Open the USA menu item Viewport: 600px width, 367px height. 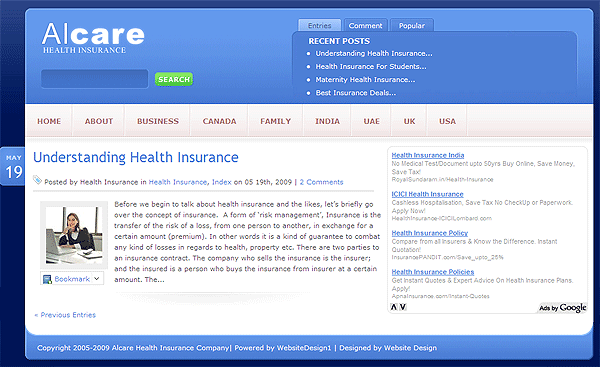coord(447,121)
